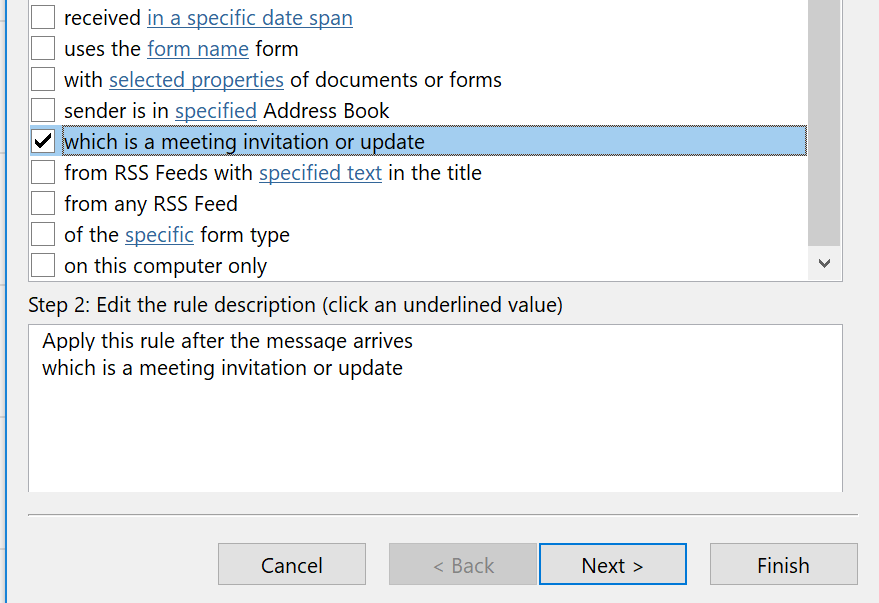Enable 'uses the form name form' checkbox
This screenshot has height=603, width=879.
(43, 48)
